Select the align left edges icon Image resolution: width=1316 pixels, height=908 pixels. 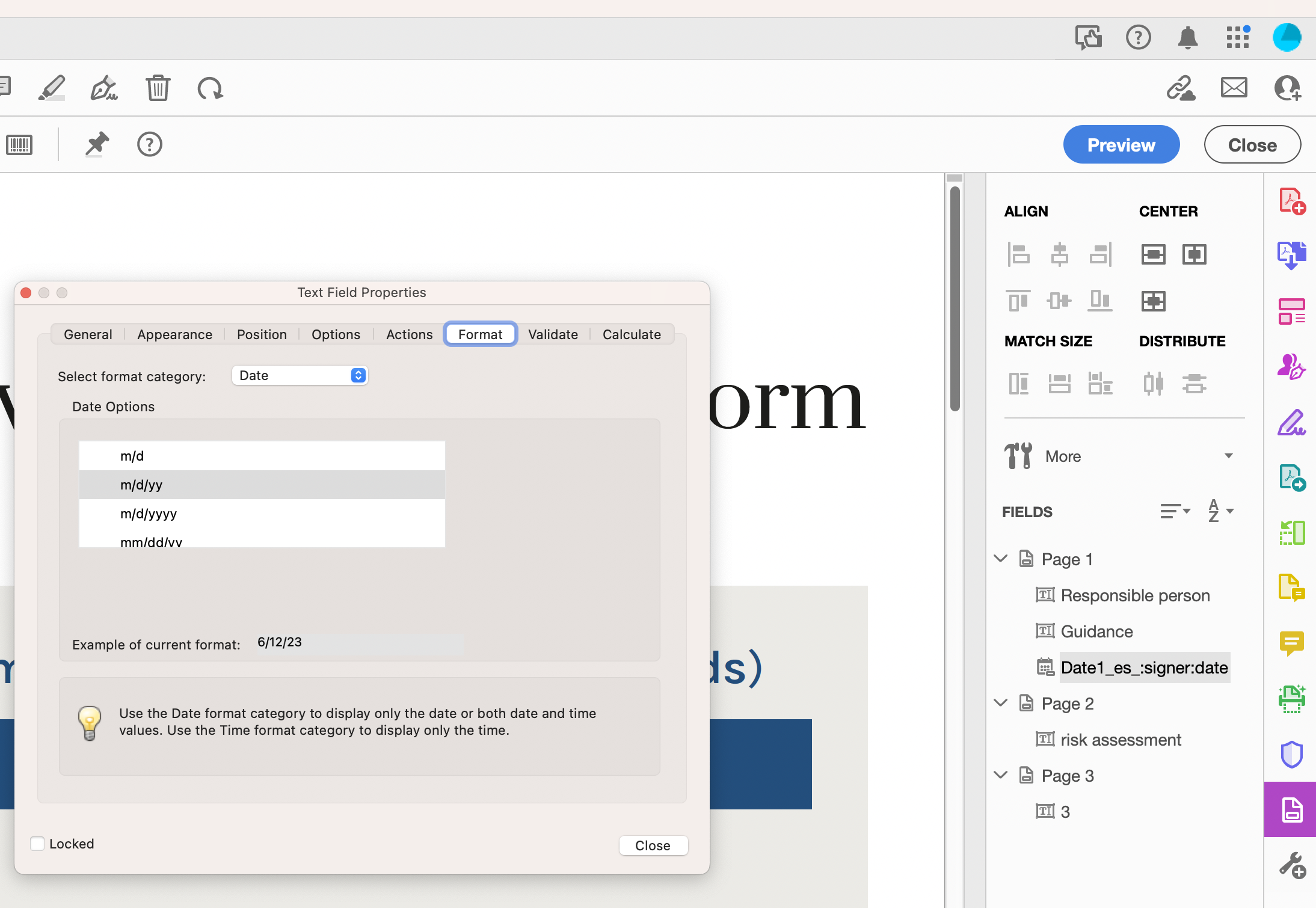(x=1019, y=254)
